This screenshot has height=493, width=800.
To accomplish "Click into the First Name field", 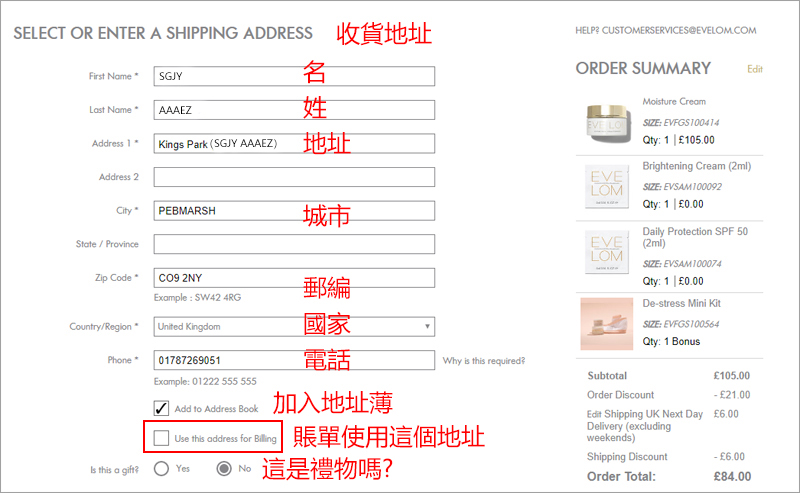I will coord(294,76).
